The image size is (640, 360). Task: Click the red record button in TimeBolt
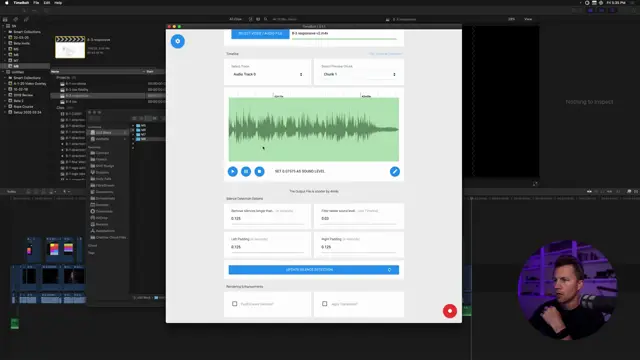coord(450,311)
